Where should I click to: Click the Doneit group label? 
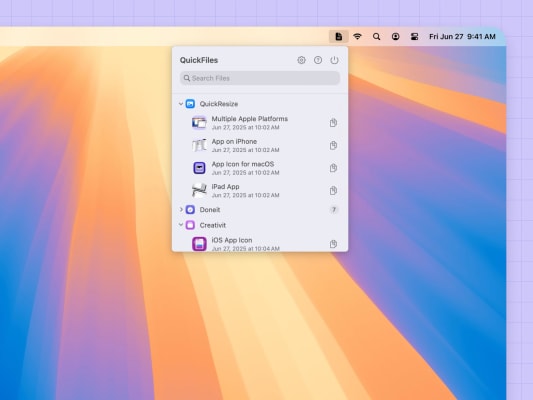pos(210,210)
